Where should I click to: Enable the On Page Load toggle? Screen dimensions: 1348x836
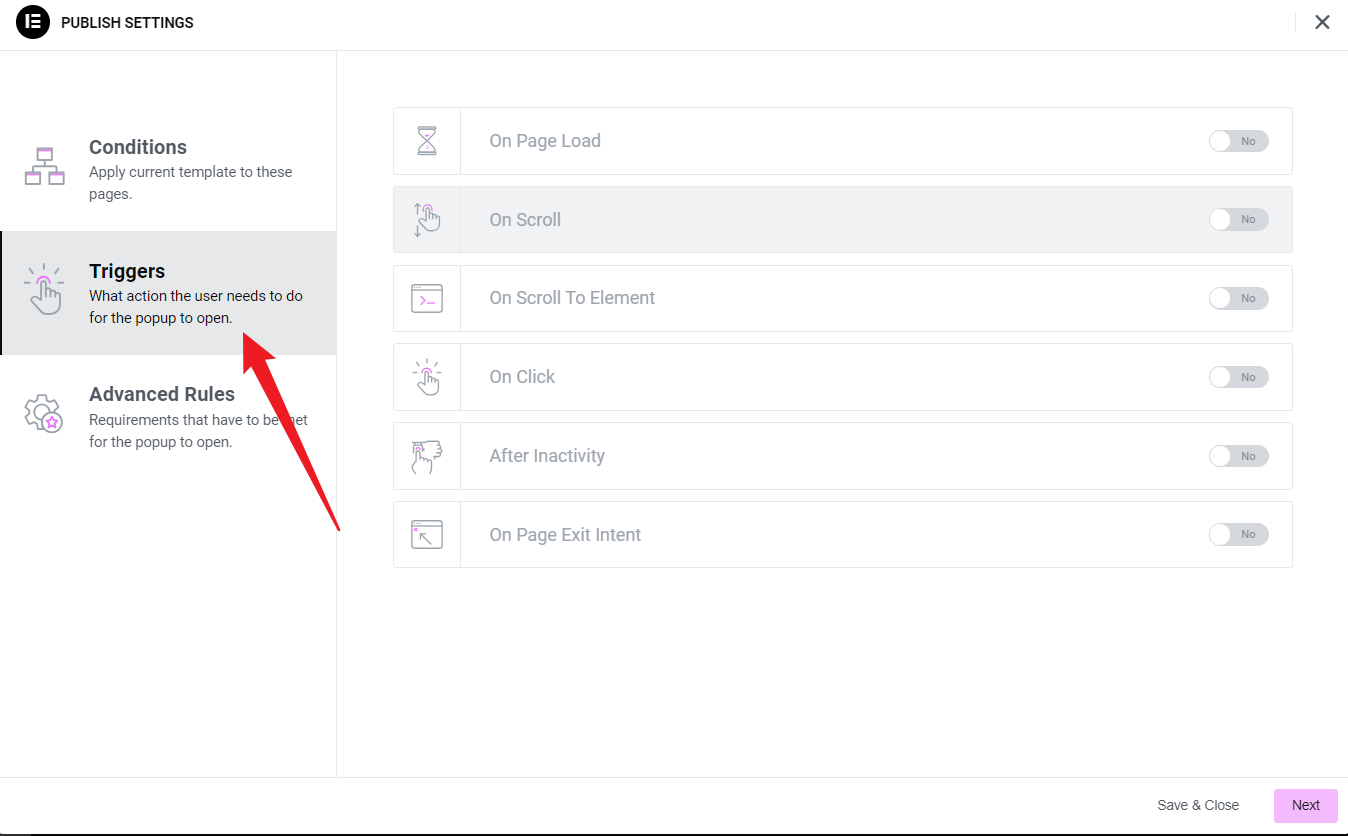[1238, 141]
